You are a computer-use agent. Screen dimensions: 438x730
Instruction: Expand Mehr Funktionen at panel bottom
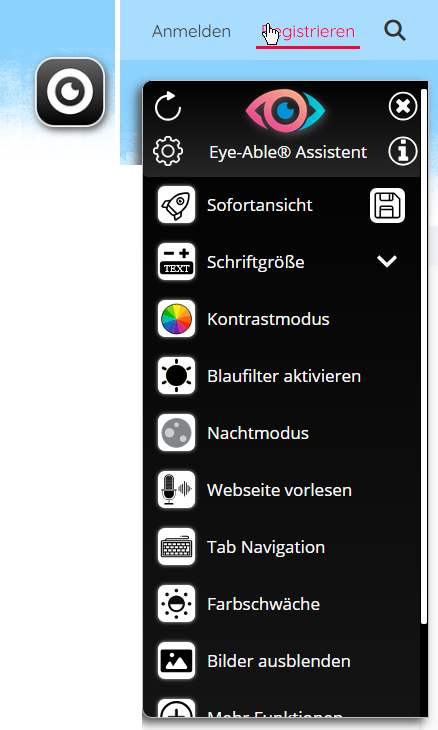(x=282, y=708)
